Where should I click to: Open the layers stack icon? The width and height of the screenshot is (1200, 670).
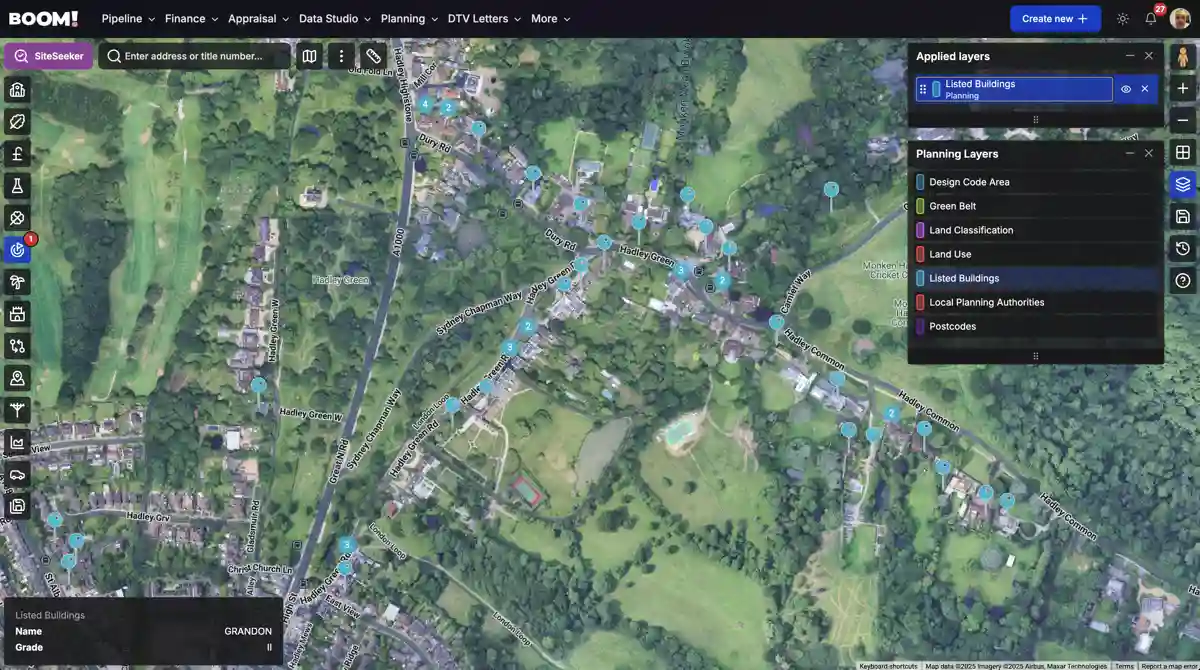(x=1182, y=184)
